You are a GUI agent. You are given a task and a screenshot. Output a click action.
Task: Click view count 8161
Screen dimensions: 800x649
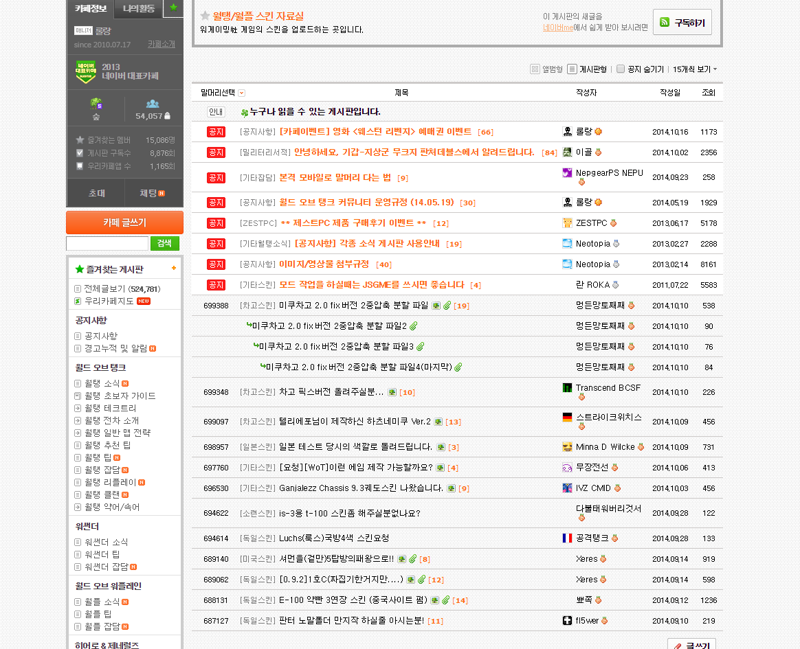point(709,264)
